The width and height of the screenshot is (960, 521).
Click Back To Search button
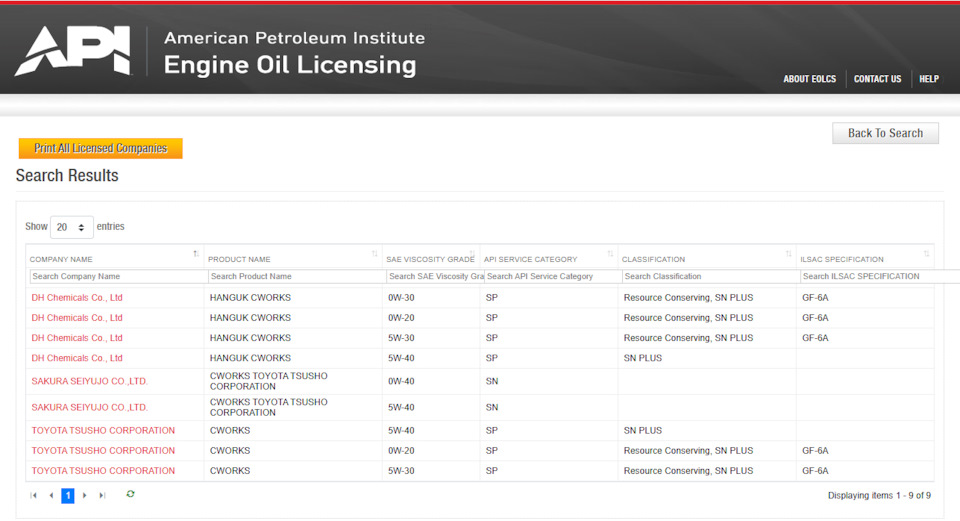[885, 133]
